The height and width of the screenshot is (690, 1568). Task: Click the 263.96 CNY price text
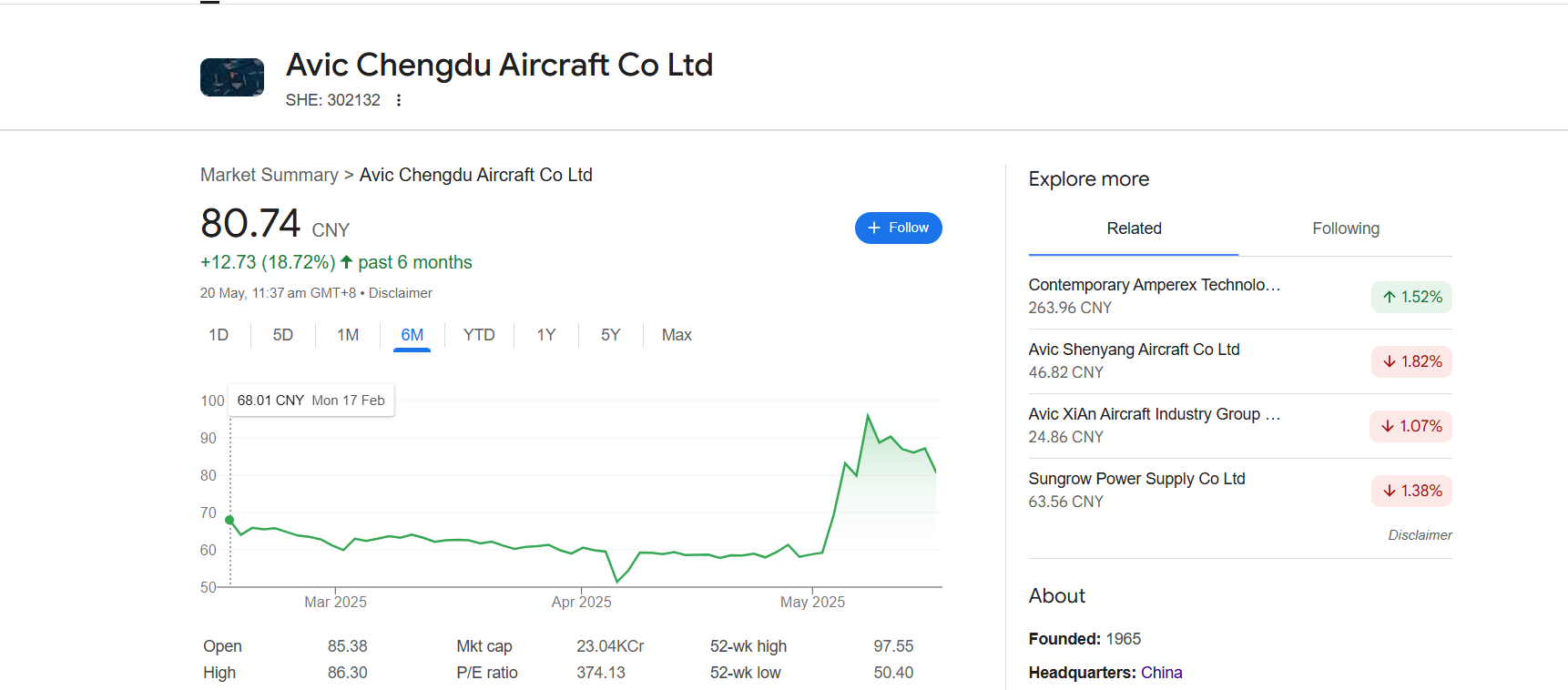coord(1070,308)
